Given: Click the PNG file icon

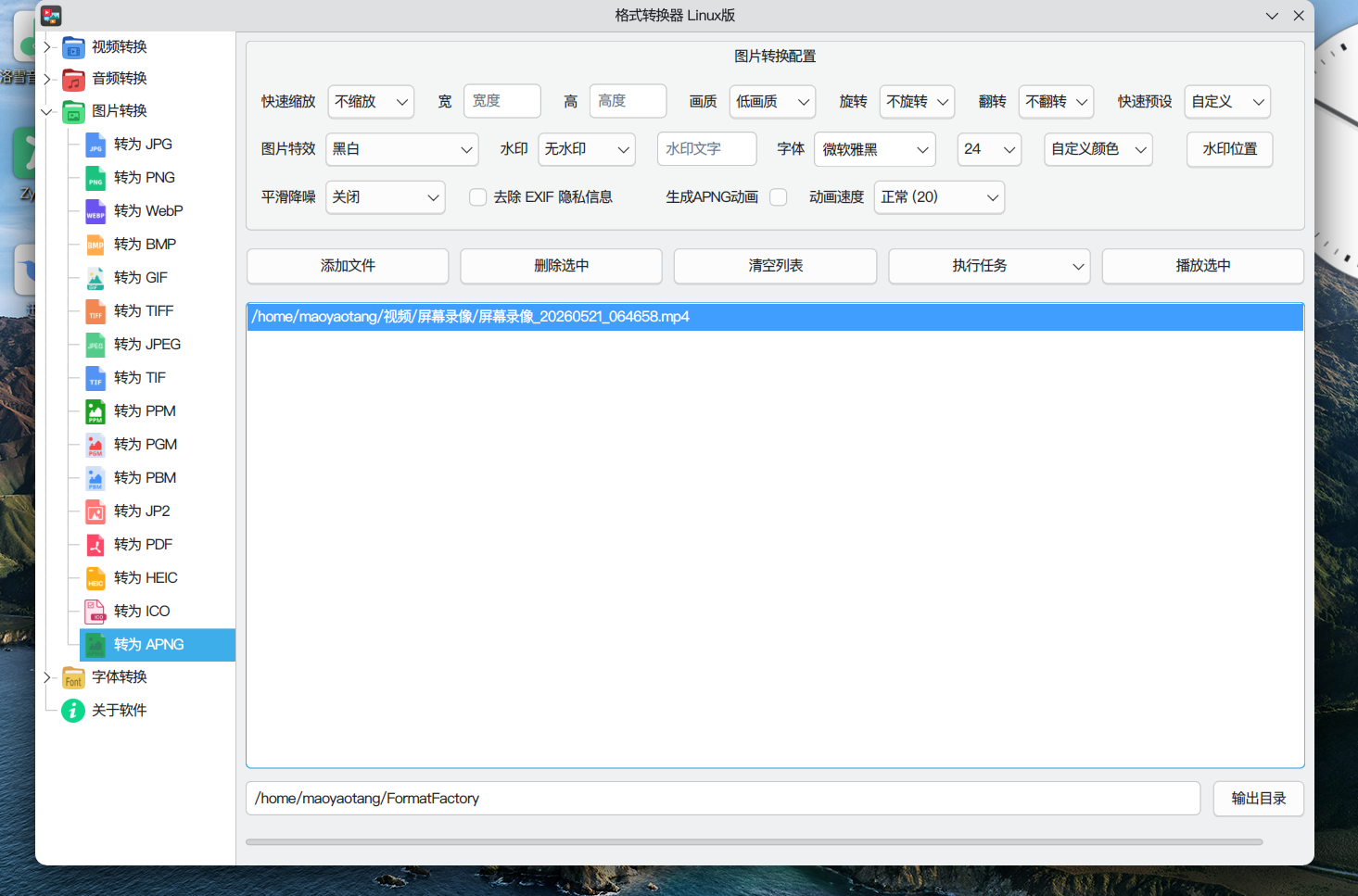Looking at the screenshot, I should (95, 179).
